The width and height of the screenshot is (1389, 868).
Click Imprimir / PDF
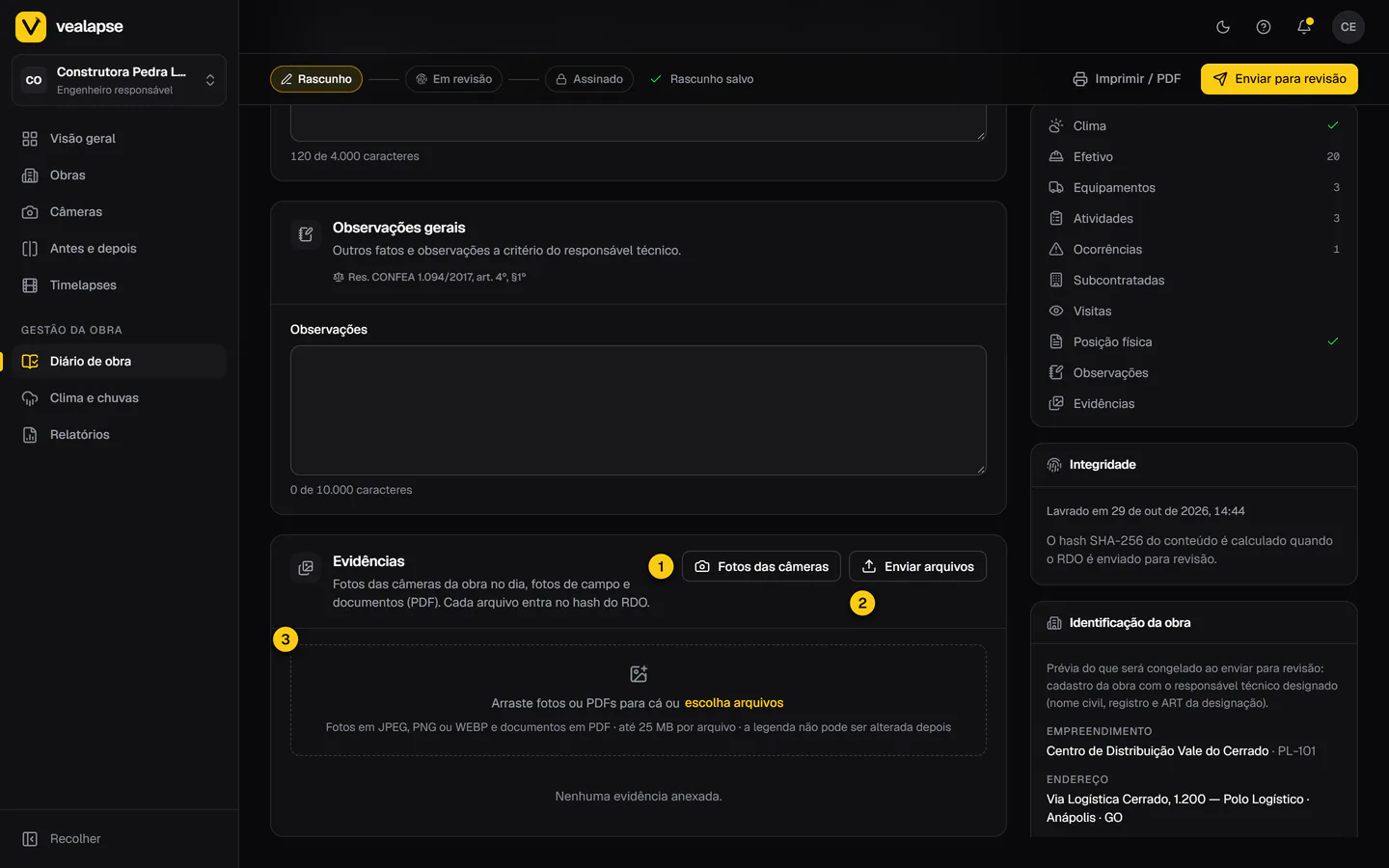pos(1127,79)
